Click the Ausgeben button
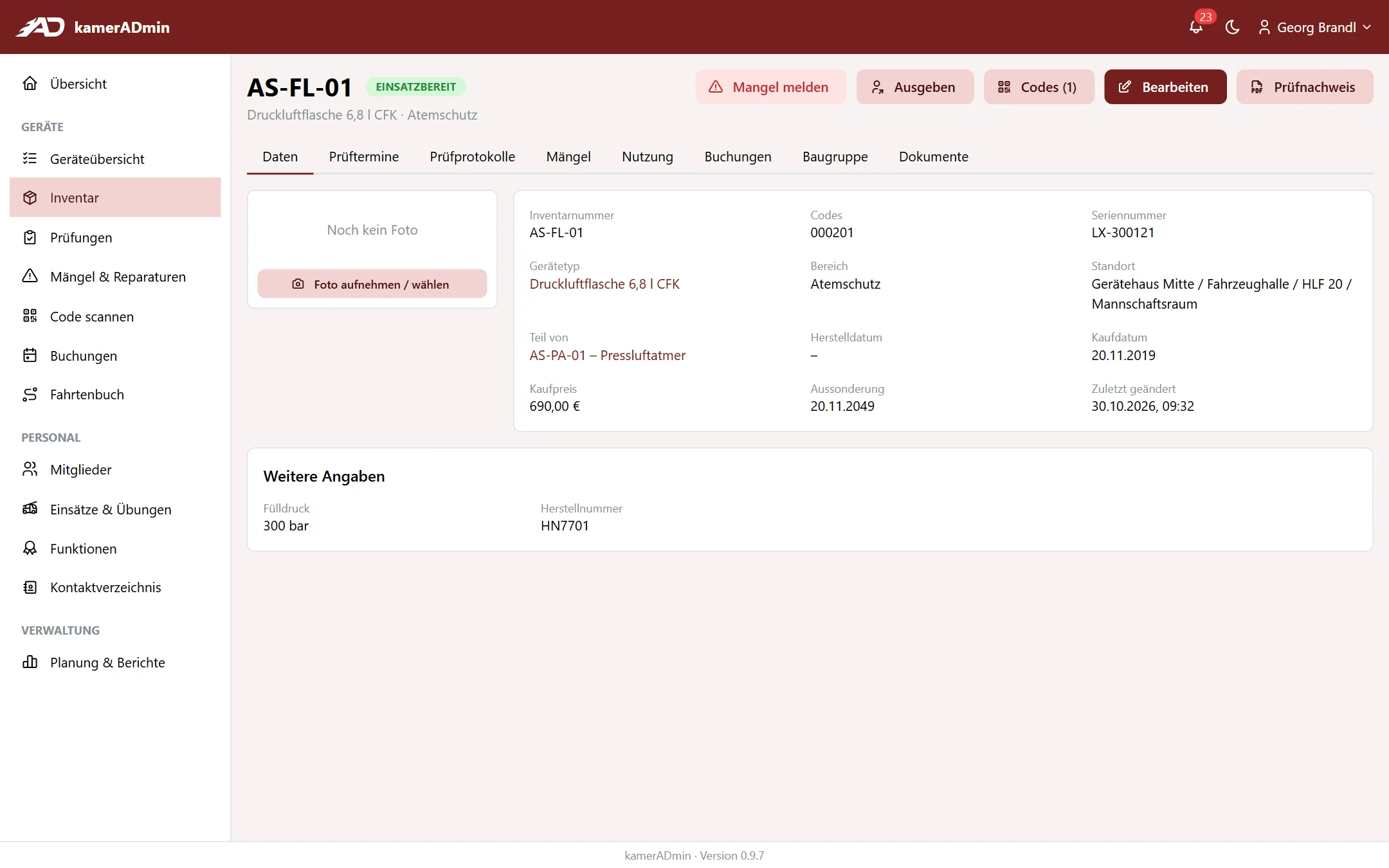 click(x=914, y=87)
